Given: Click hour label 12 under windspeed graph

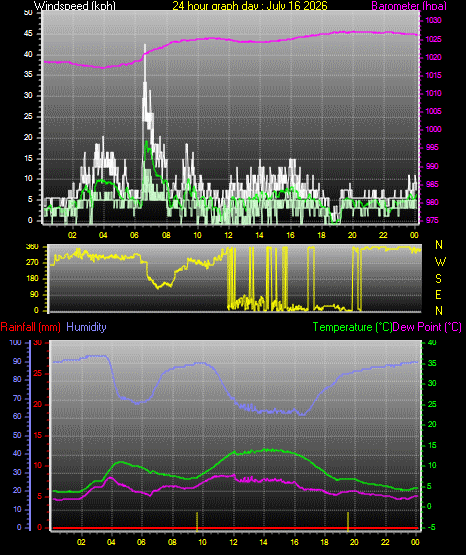Looking at the screenshot, I should pyautogui.click(x=228, y=235).
